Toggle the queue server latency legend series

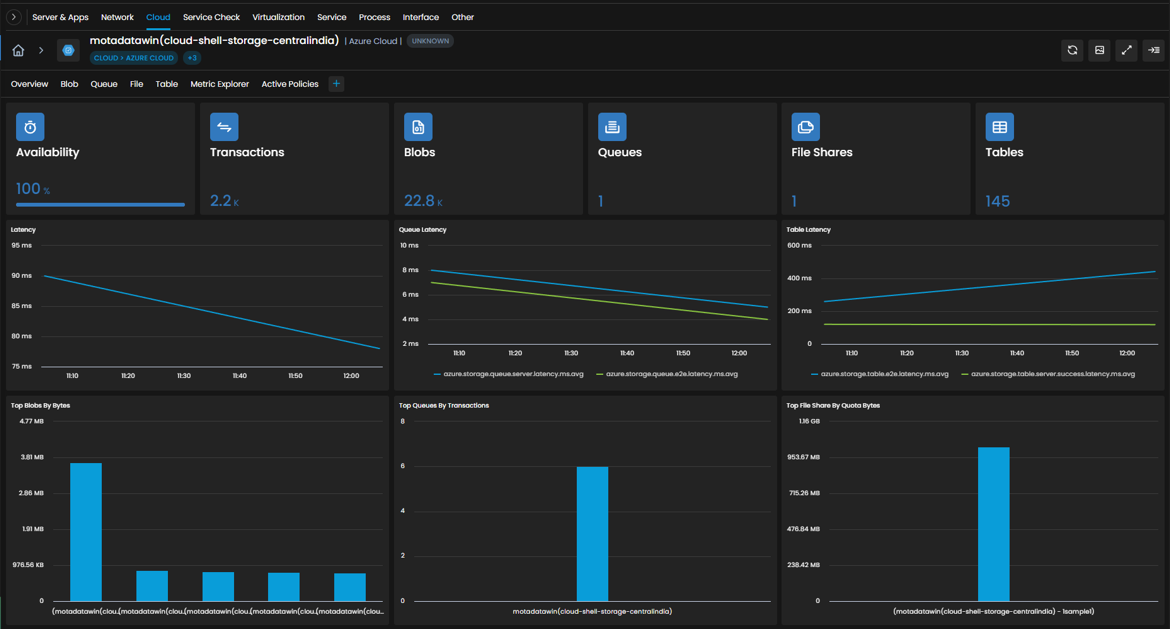tap(508, 374)
